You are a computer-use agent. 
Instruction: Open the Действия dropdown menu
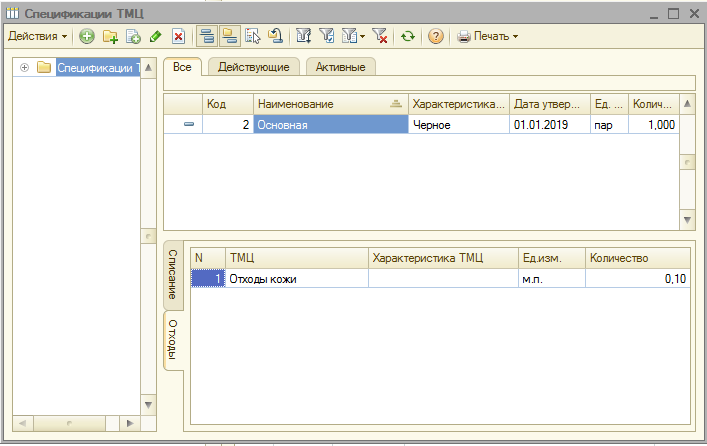(x=37, y=36)
